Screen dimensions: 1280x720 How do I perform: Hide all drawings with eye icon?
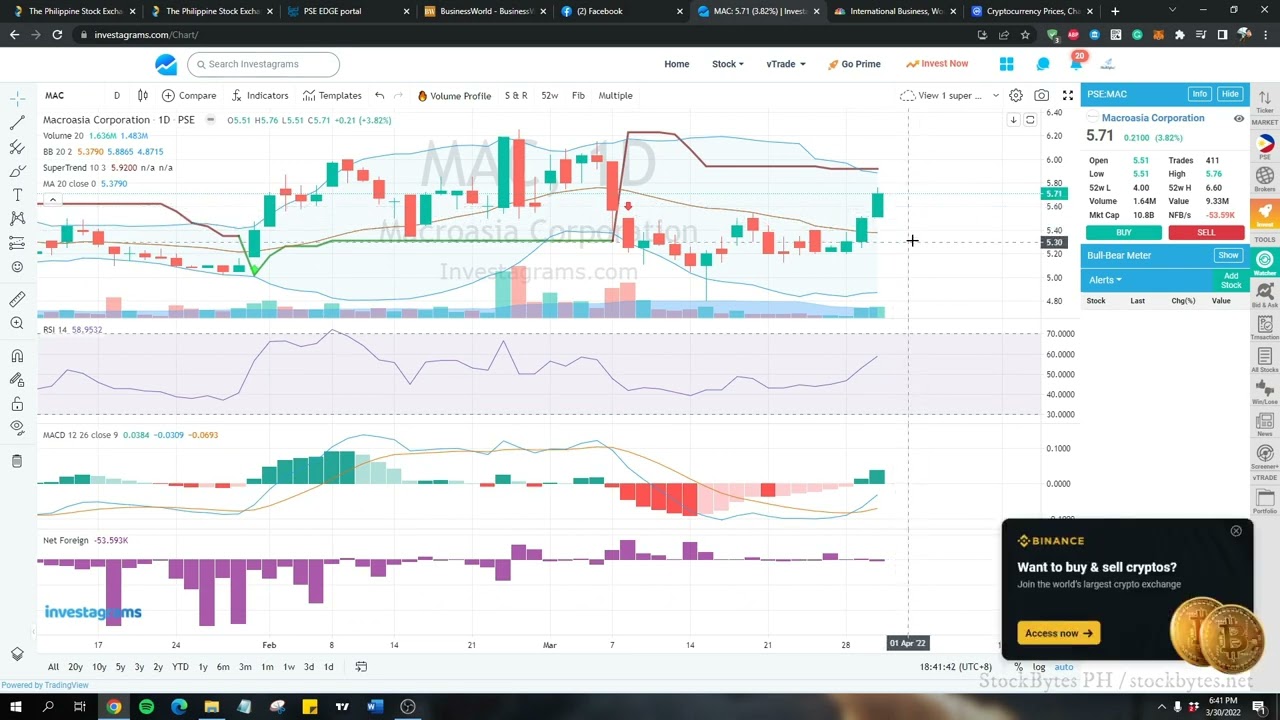point(17,428)
